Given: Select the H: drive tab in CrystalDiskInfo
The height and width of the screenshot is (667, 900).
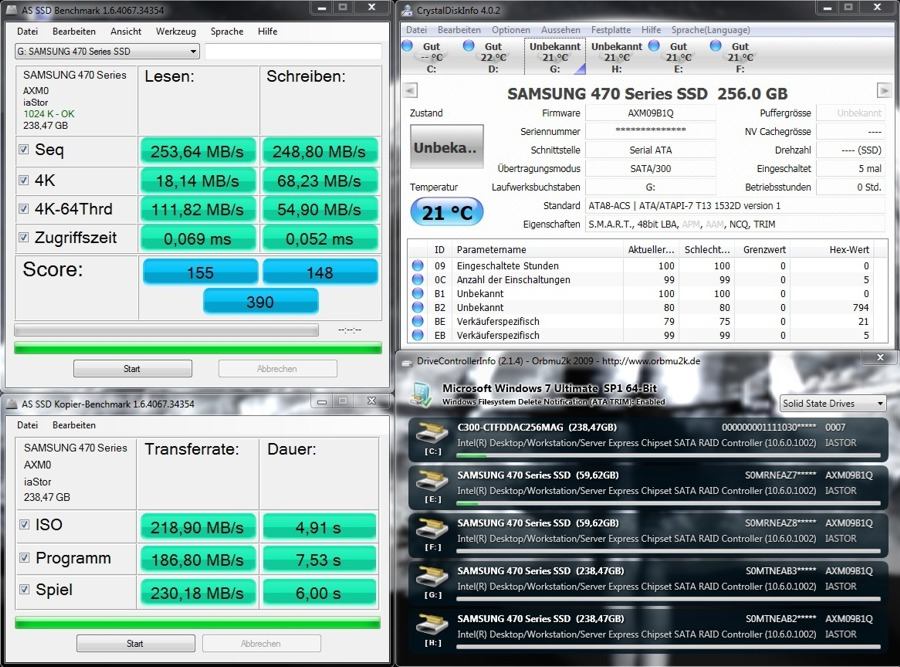Looking at the screenshot, I should (616, 57).
